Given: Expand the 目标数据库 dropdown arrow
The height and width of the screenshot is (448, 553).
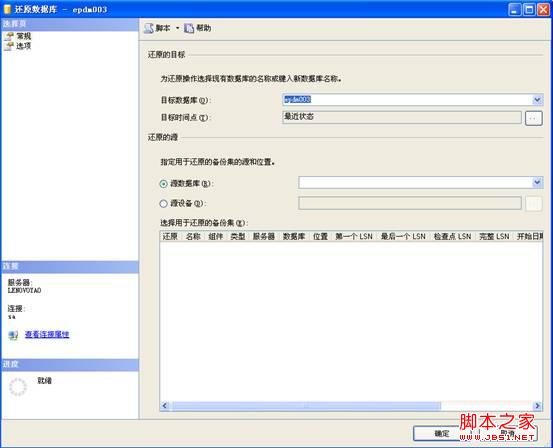Looking at the screenshot, I should pos(537,100).
